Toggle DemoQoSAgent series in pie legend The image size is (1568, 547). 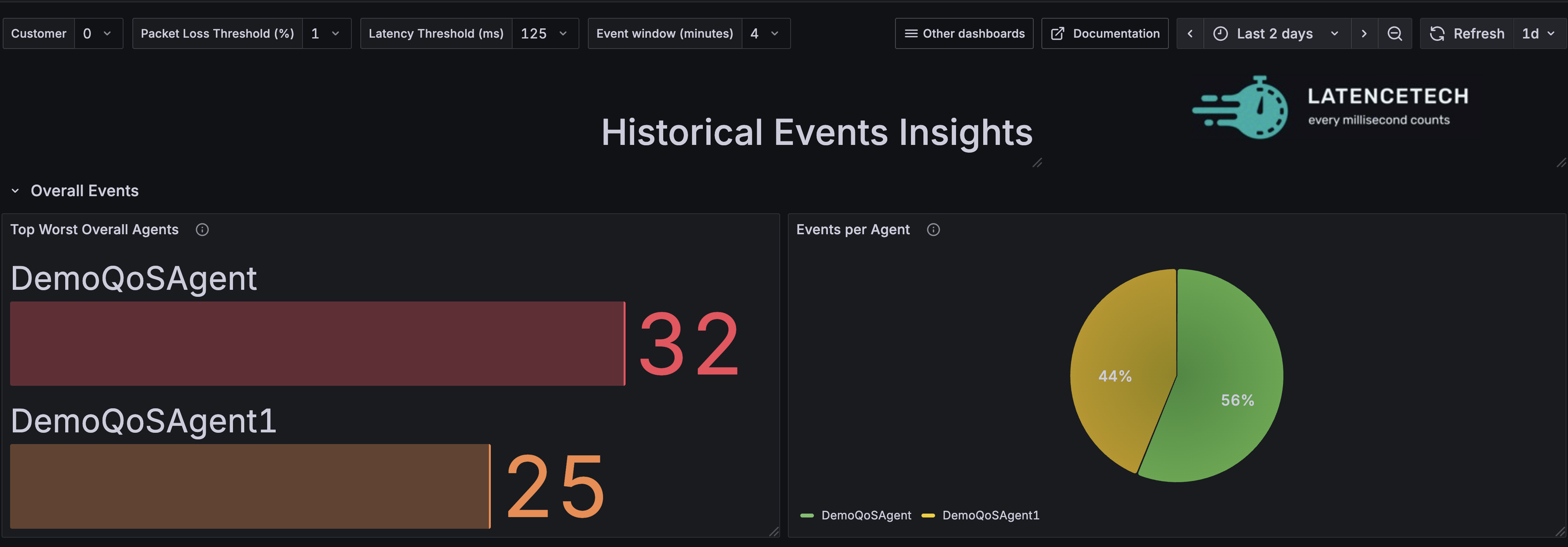pyautogui.click(x=866, y=515)
